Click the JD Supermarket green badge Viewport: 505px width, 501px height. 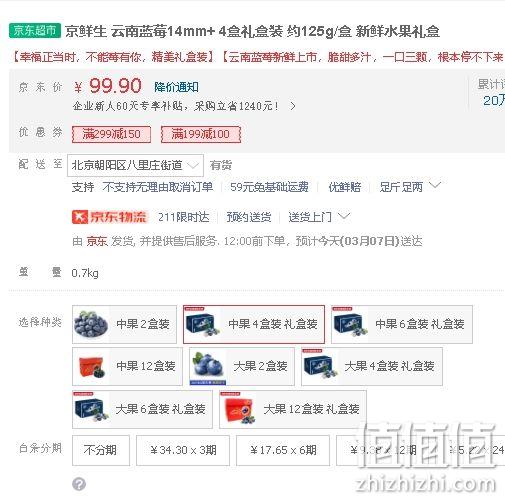coord(35,31)
